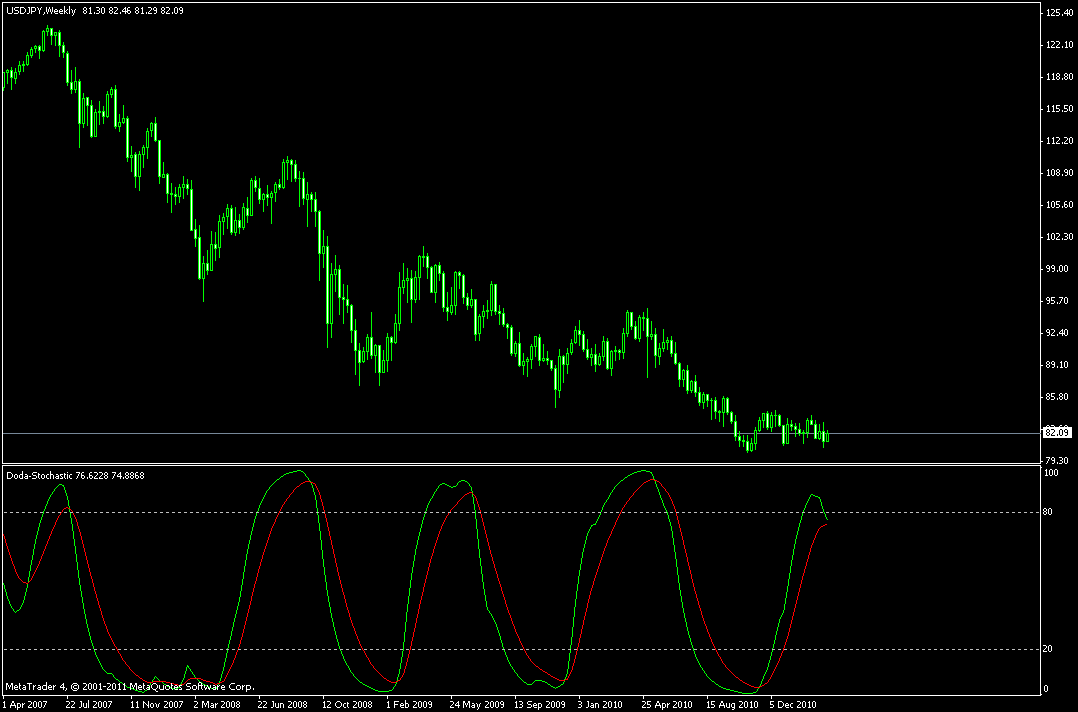
Task: Click the 118.80 price axis label
Action: click(x=1058, y=76)
